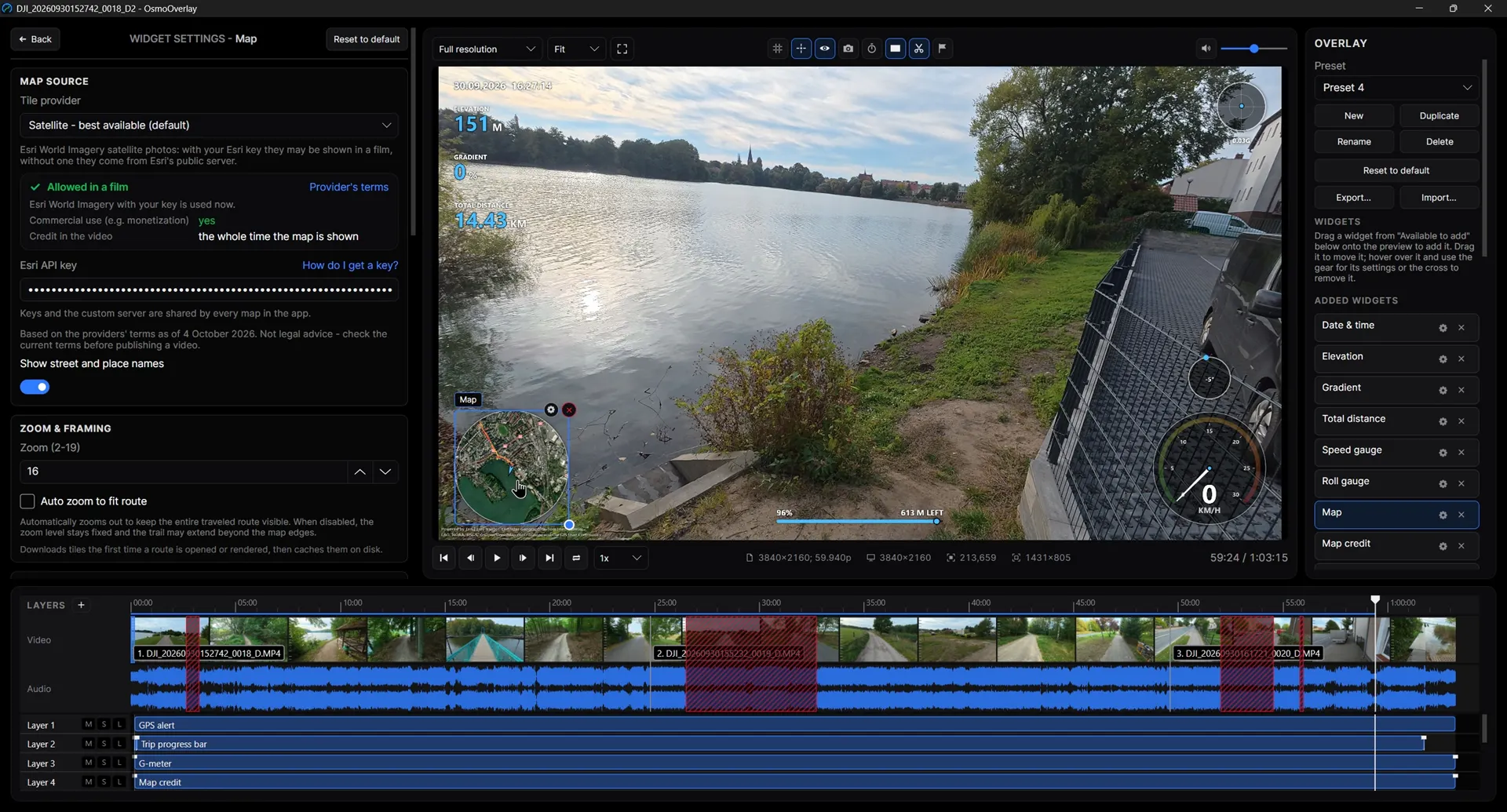Toggle the eye preview visibility icon
1507x812 pixels.
(824, 49)
